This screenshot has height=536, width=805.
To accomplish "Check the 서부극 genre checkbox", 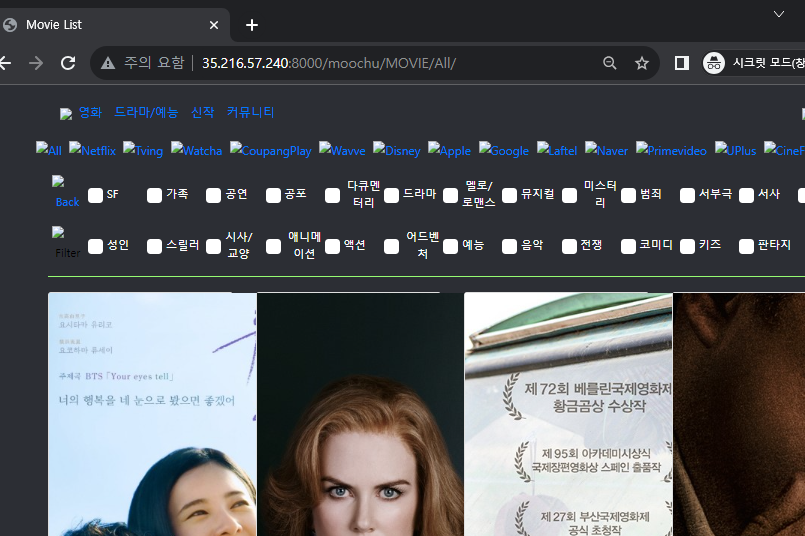I will [x=687, y=195].
